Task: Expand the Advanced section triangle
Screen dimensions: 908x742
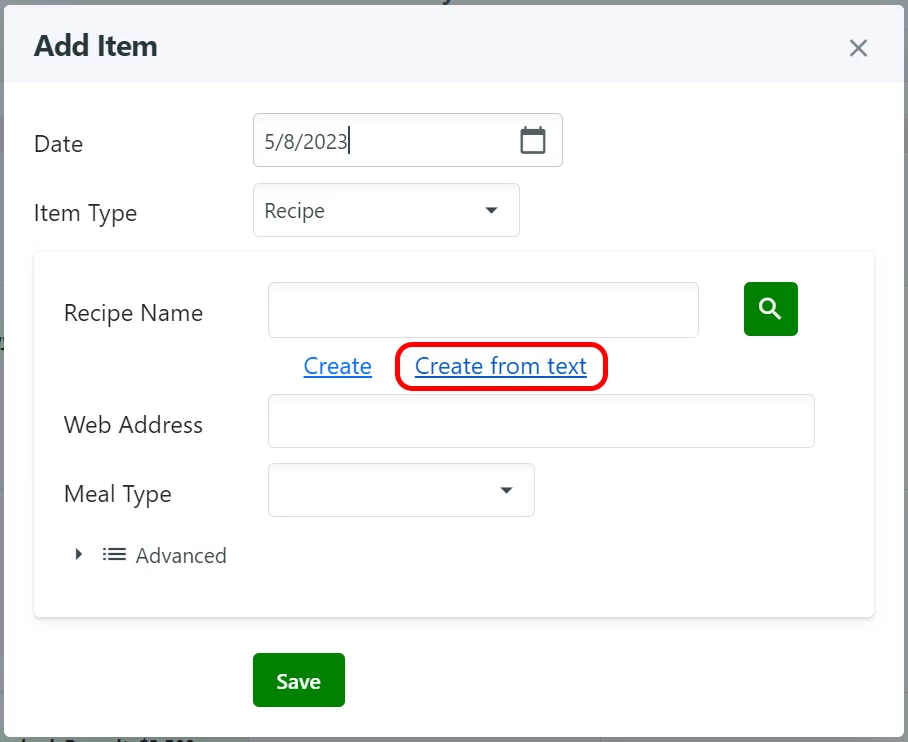Action: tap(79, 554)
